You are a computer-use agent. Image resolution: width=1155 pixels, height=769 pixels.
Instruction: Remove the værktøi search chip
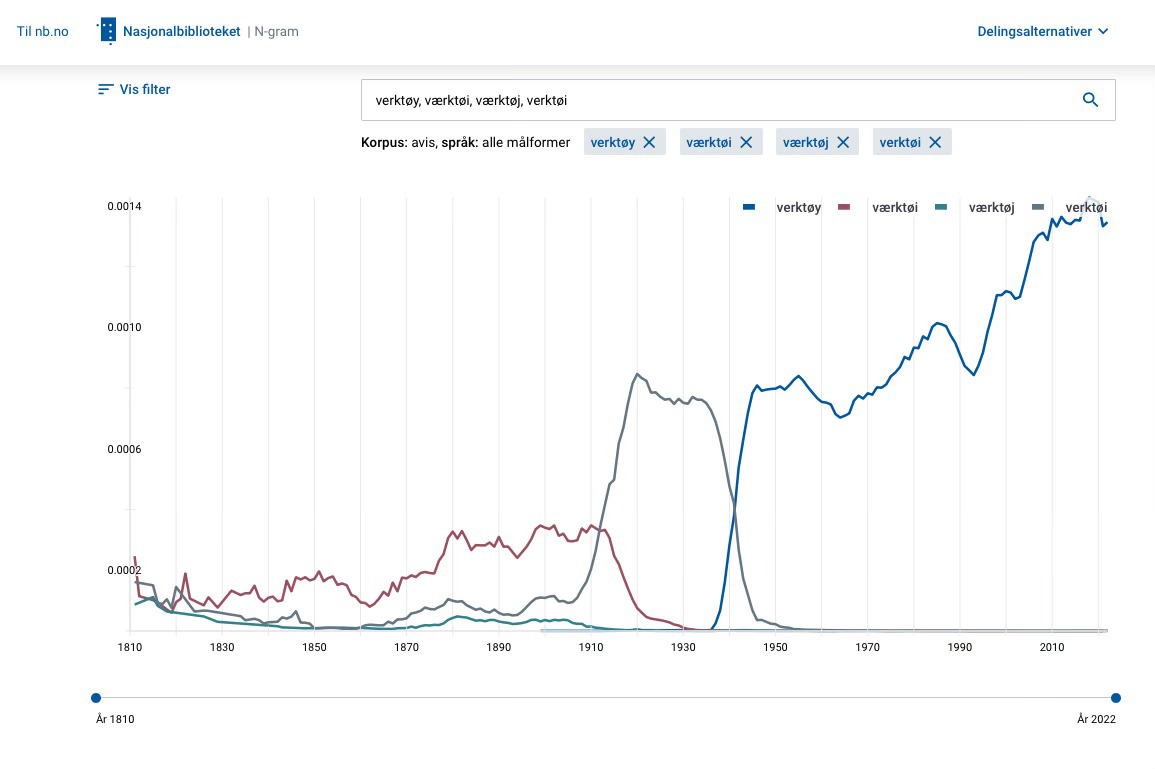tap(746, 142)
